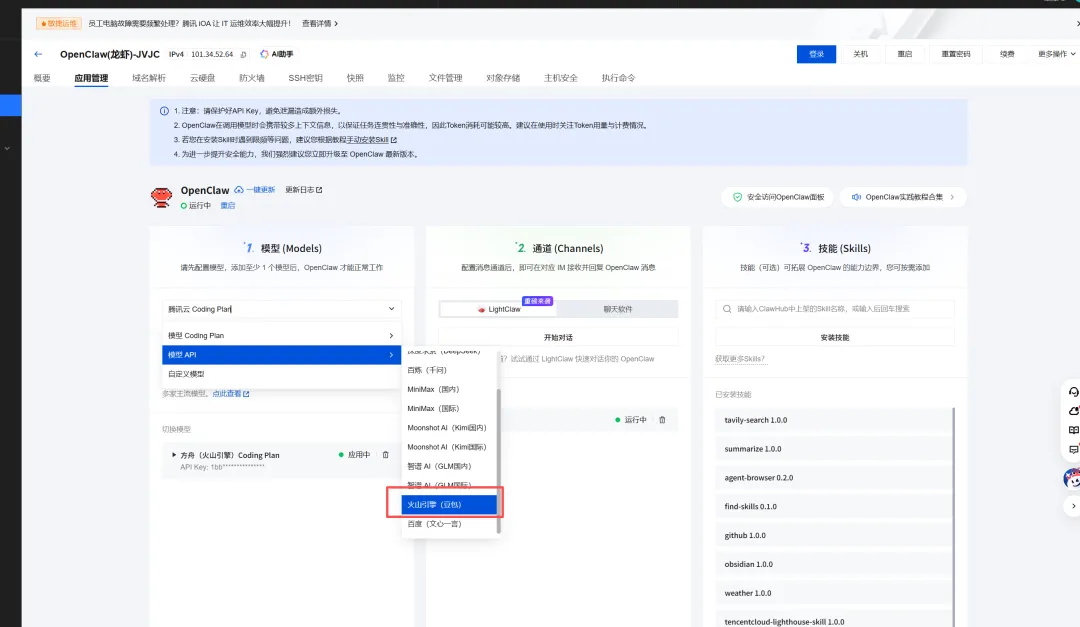Select Moonshot AI（Kimi国际）
The image size is (1080, 627).
(448, 447)
